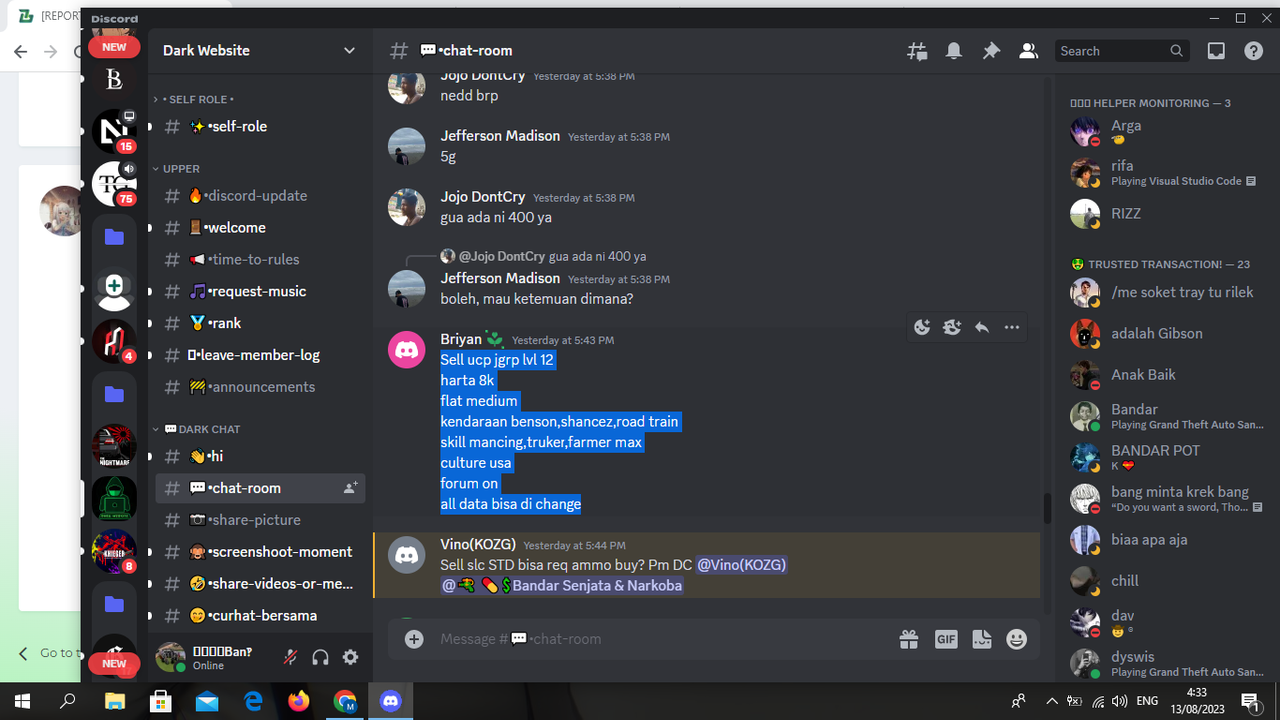Add reaction to Briyan's message
Image resolution: width=1280 pixels, height=720 pixels.
(922, 327)
